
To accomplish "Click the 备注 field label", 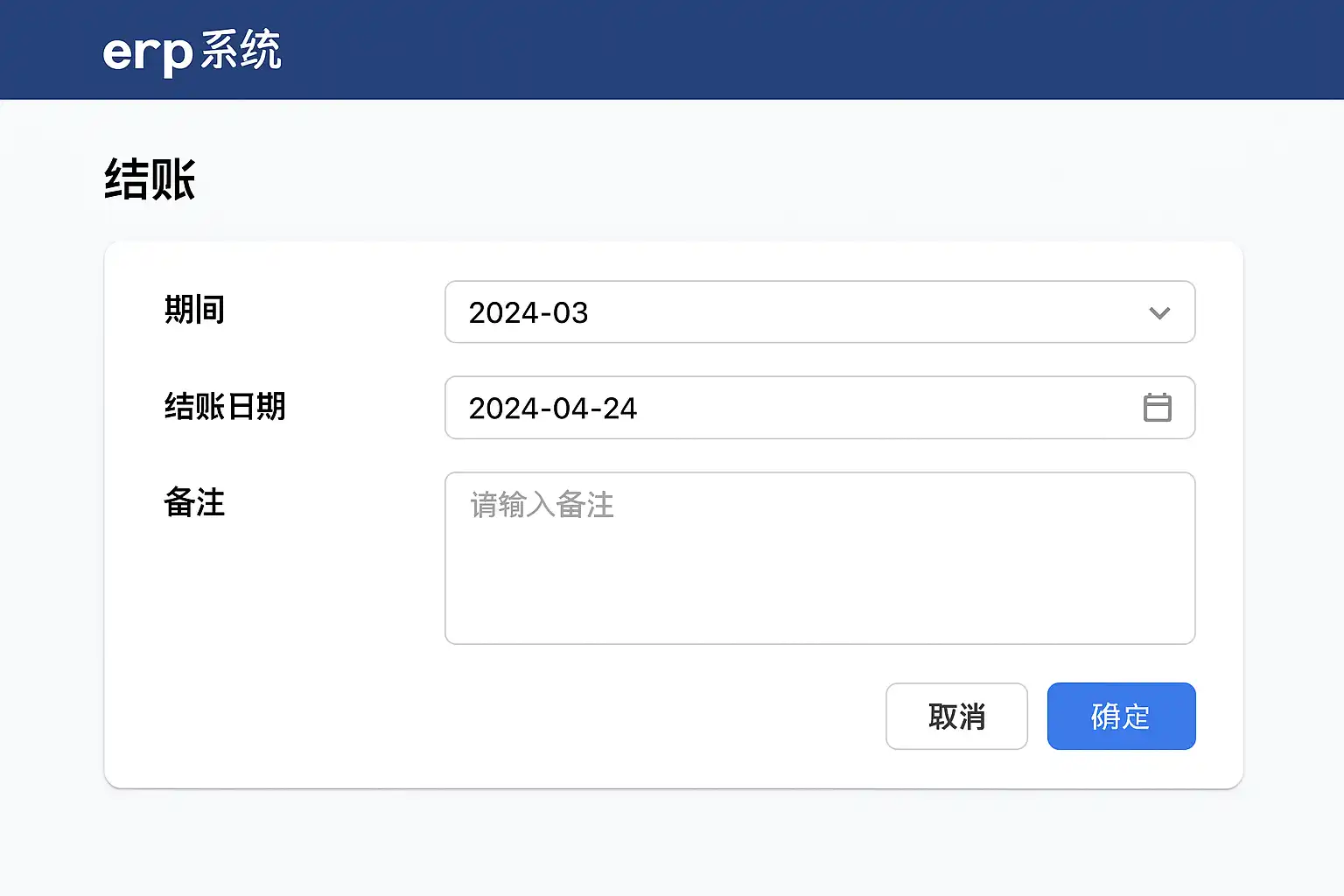I will [195, 502].
